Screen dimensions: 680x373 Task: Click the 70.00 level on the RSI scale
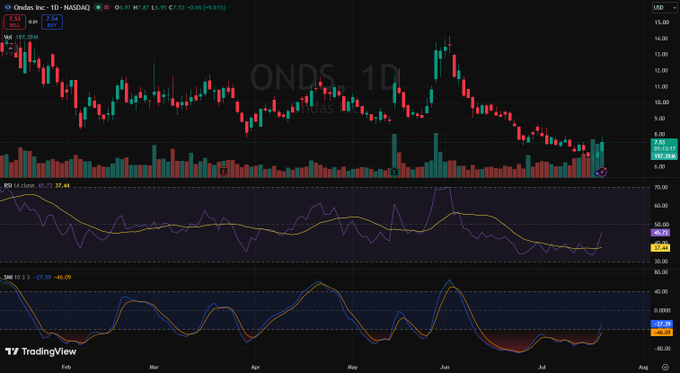coord(661,187)
